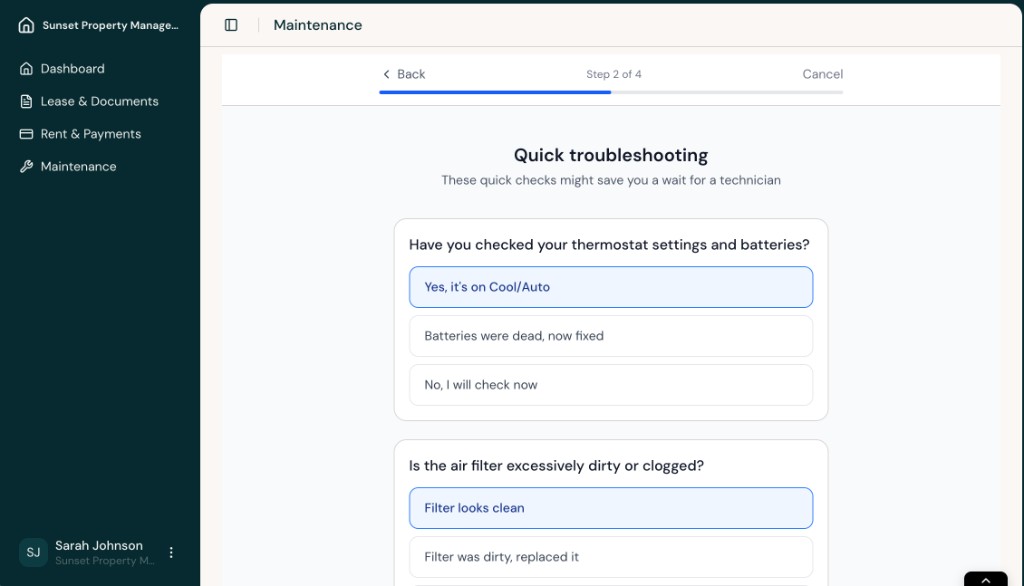Screen dimensions: 1024x586
Task: Click the Step 2 of 4 progress bar
Action: [611, 91]
